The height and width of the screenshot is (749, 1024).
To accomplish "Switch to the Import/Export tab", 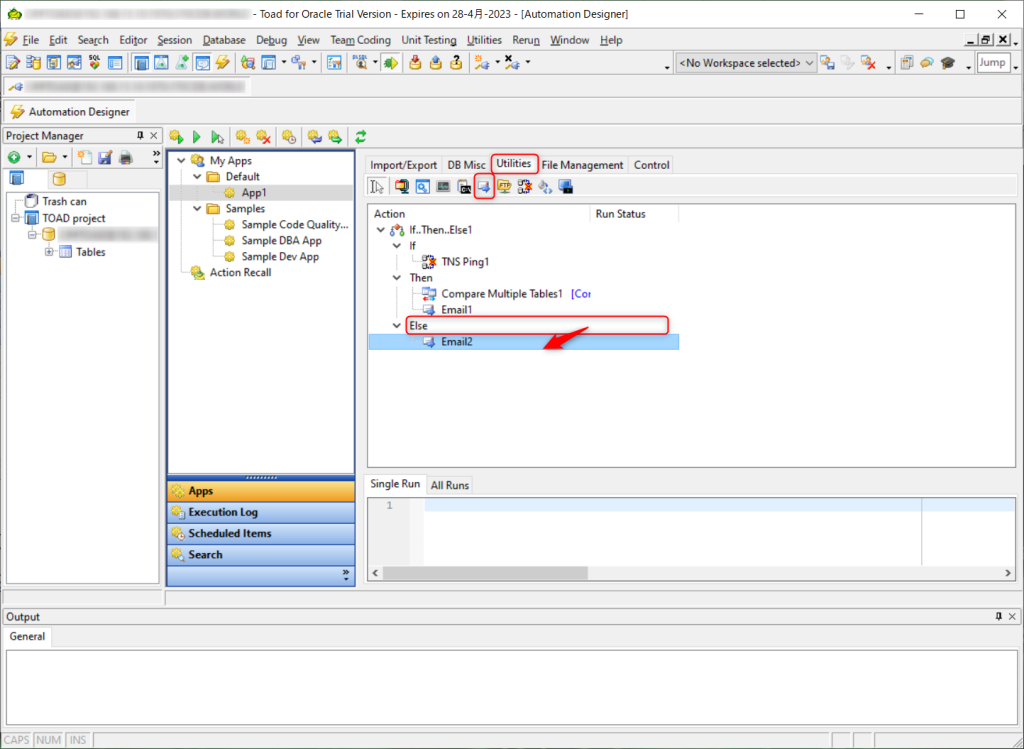I will (404, 165).
